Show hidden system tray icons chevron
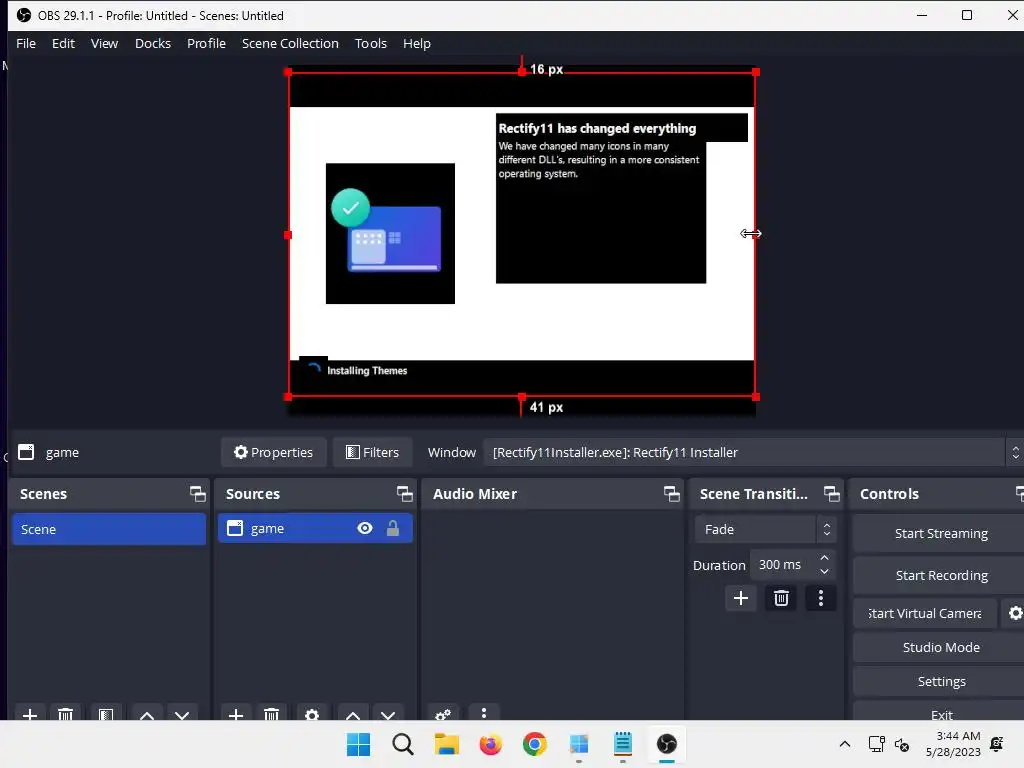 [x=844, y=744]
